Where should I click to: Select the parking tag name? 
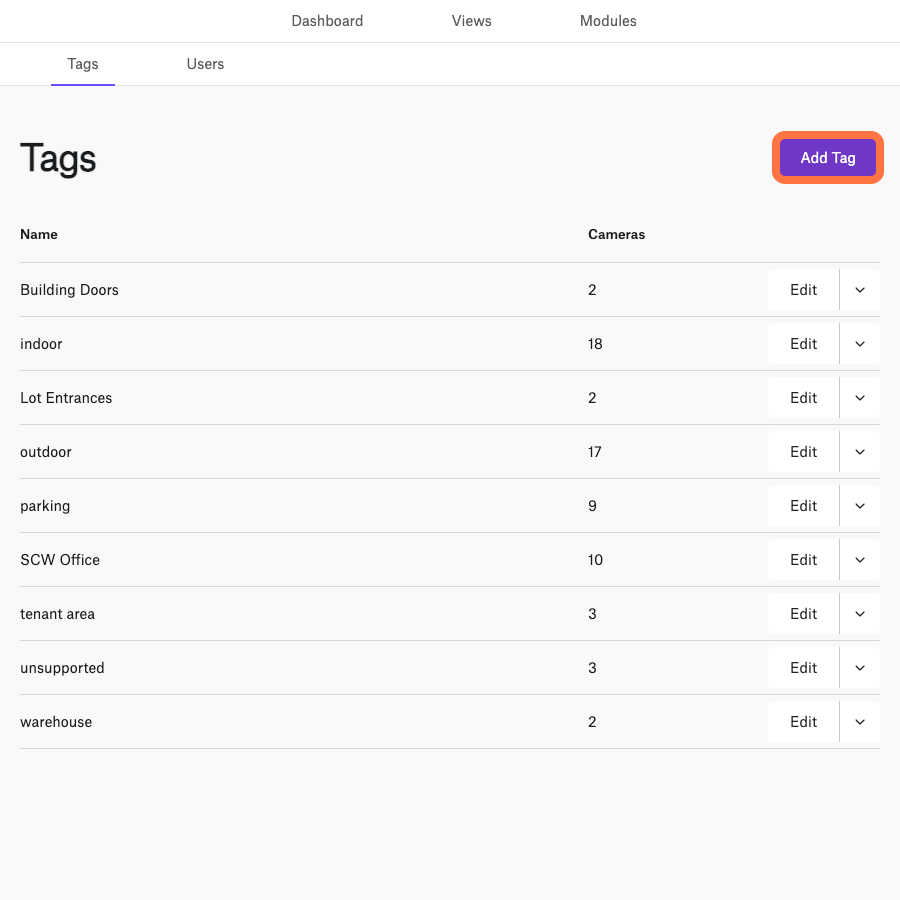[x=45, y=506]
